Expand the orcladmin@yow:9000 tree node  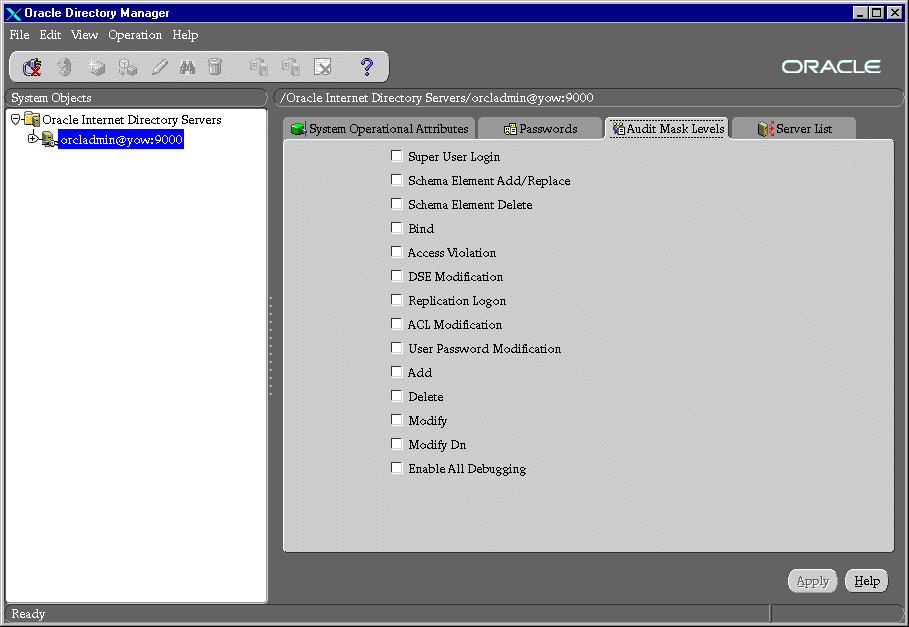(32, 139)
